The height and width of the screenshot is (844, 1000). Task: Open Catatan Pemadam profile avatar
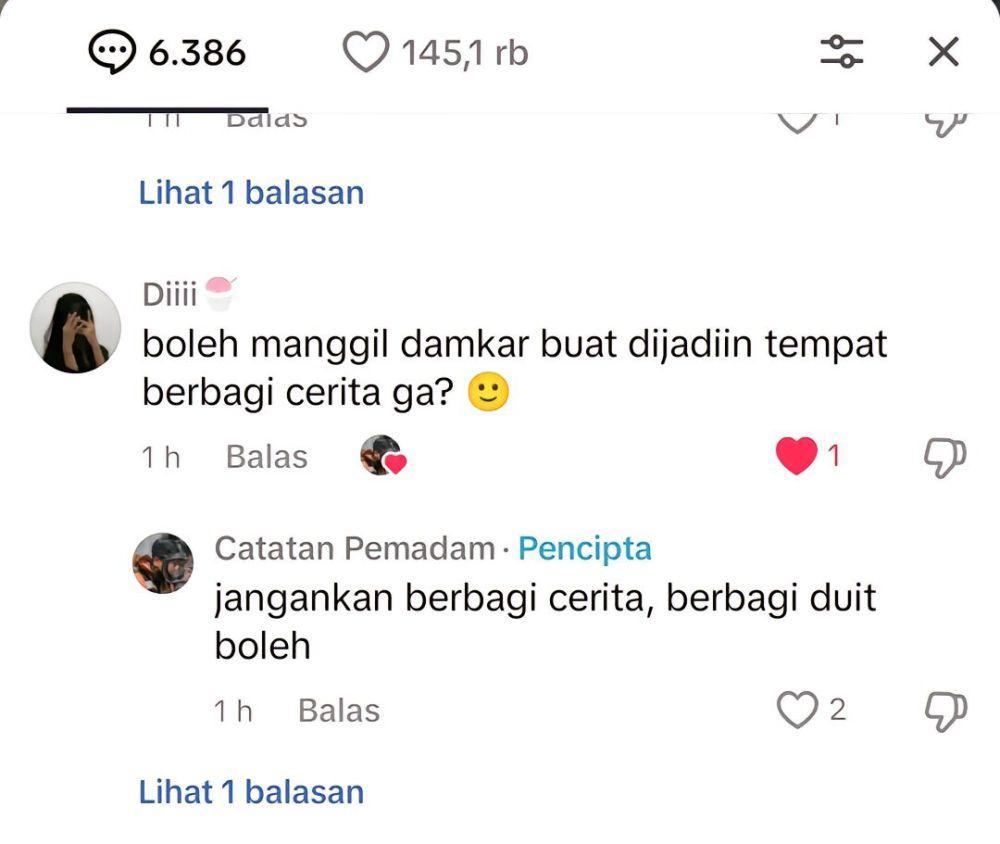(163, 563)
